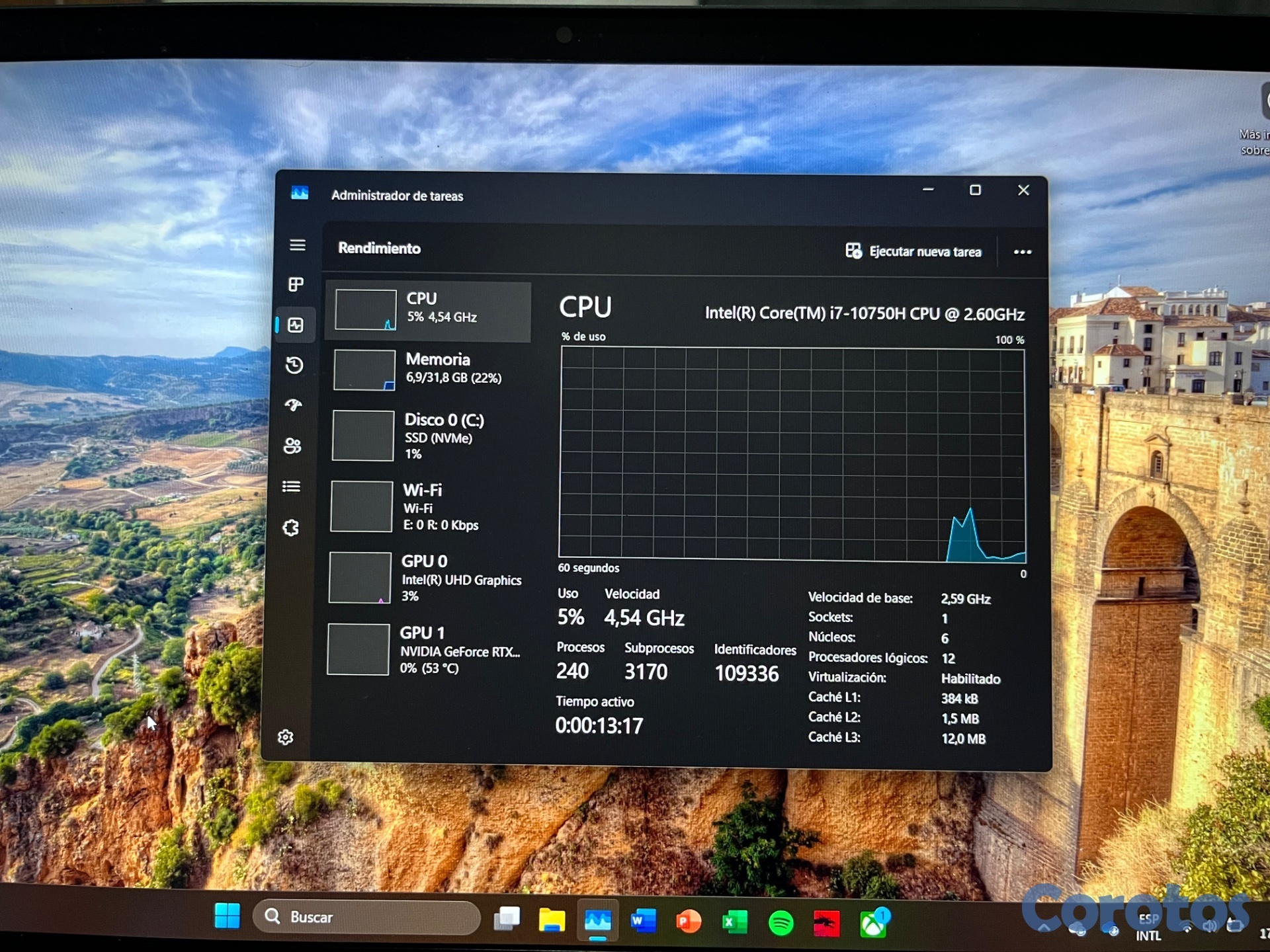Open the App history icon
This screenshot has height=952, width=1270.
point(294,365)
